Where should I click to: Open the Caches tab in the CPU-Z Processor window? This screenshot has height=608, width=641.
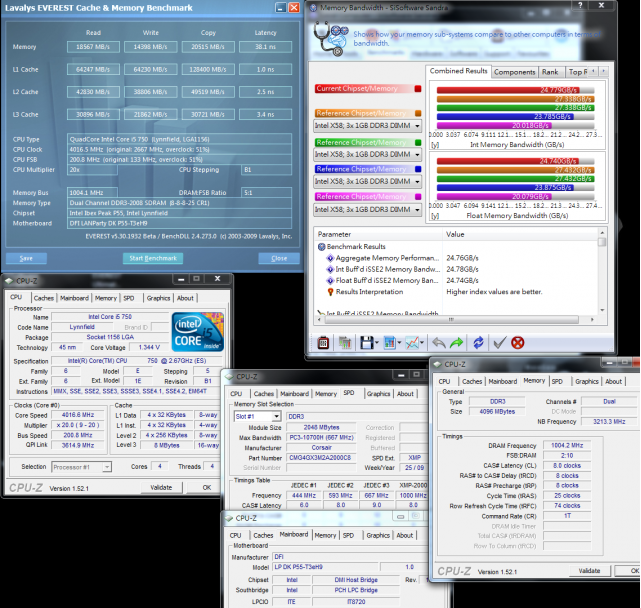tap(43, 298)
